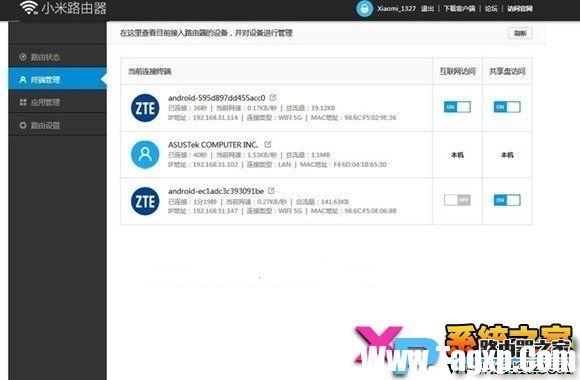Click the lock avatar icon in header

(x=364, y=8)
